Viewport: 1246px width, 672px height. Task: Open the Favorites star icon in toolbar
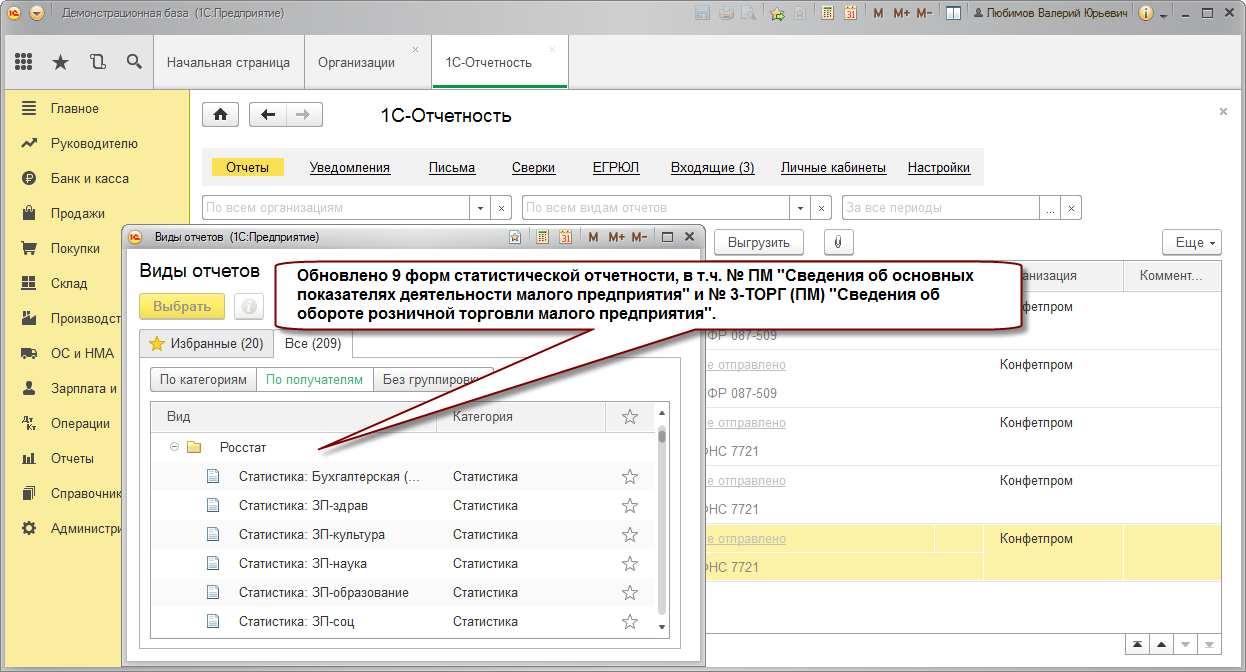click(x=60, y=62)
